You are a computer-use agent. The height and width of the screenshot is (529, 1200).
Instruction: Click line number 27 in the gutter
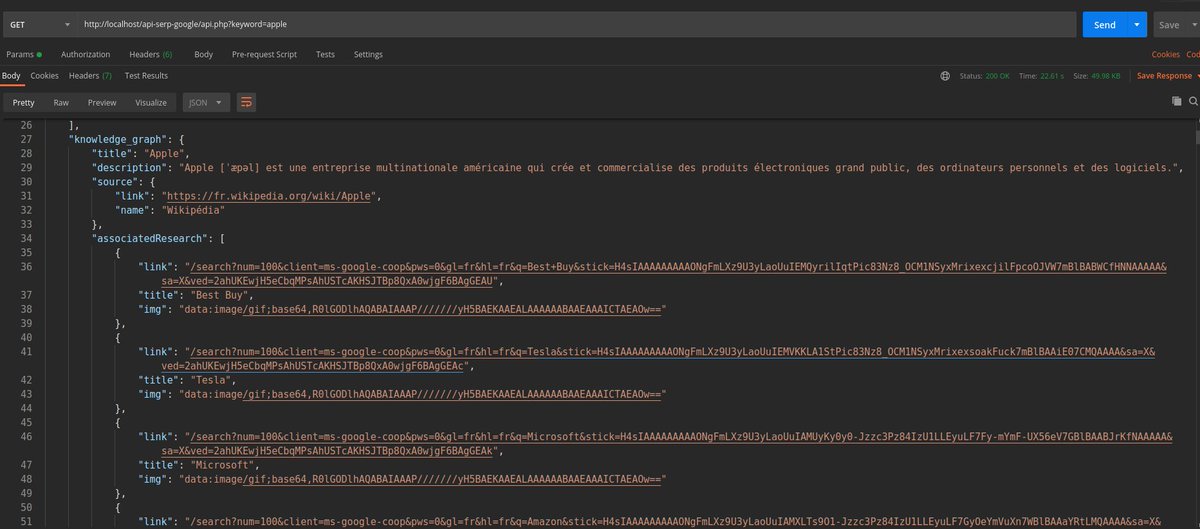tap(26, 139)
